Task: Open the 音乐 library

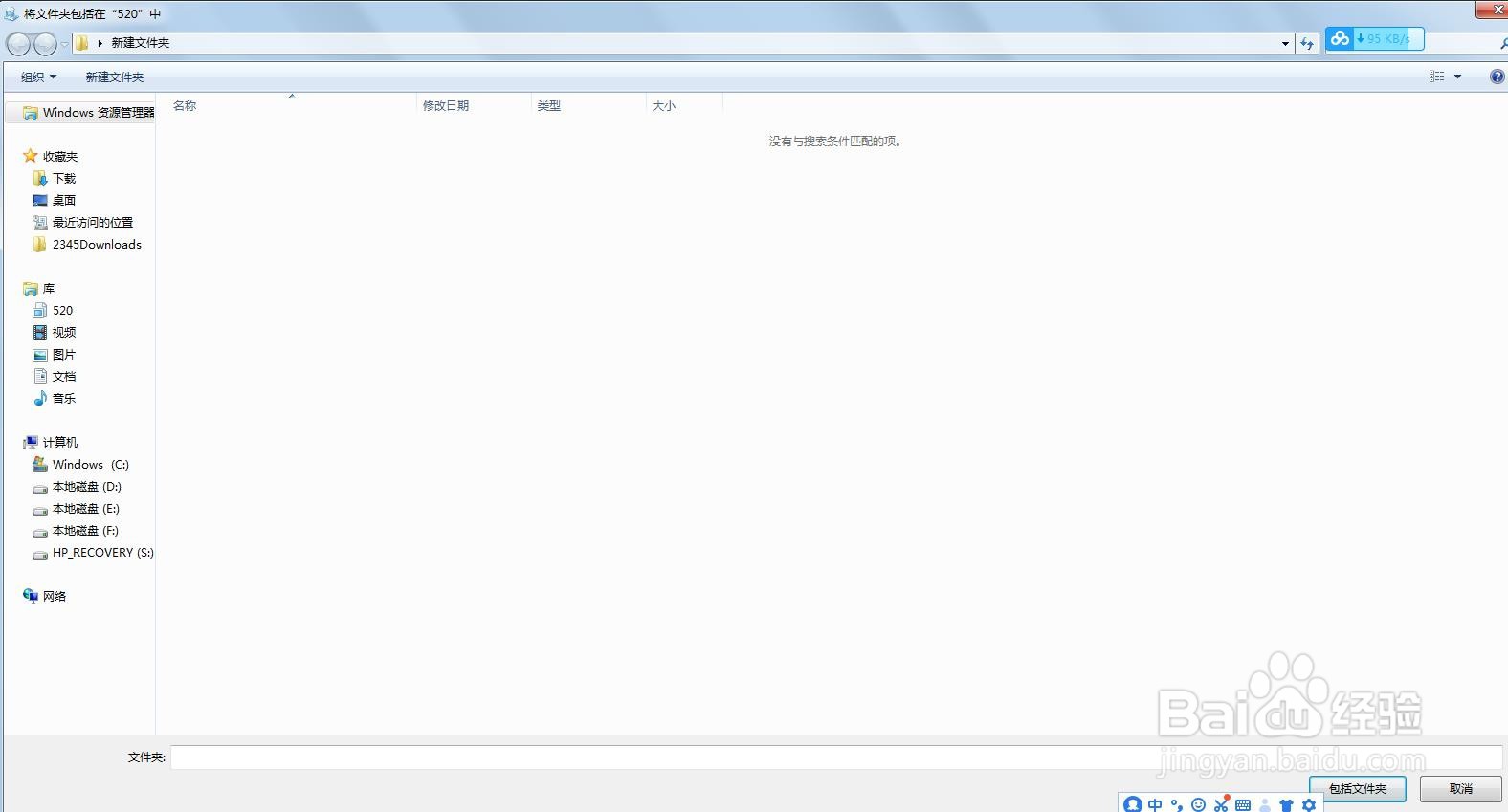Action: click(64, 398)
